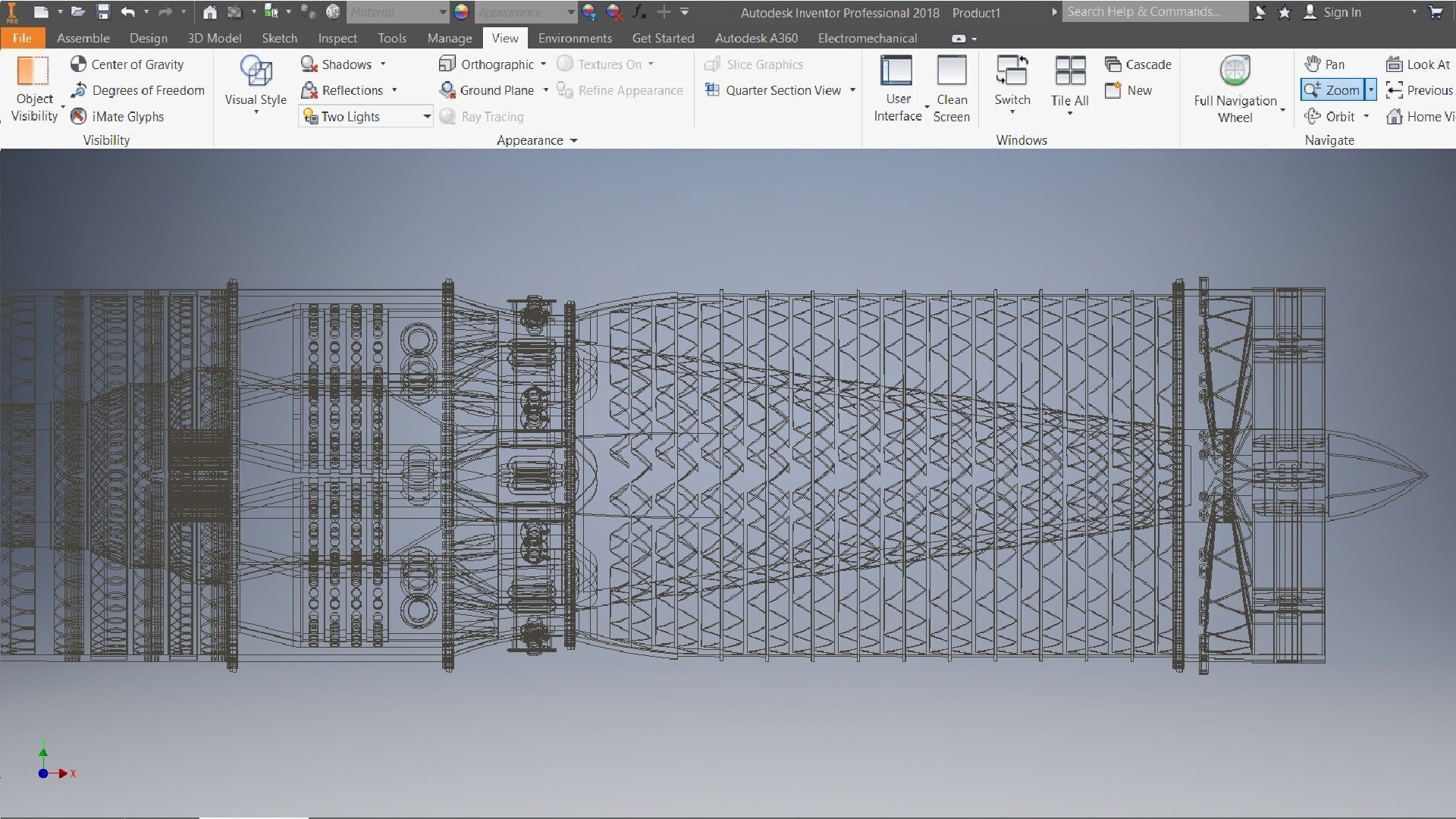Click Save in the quick access toolbar

pos(103,11)
